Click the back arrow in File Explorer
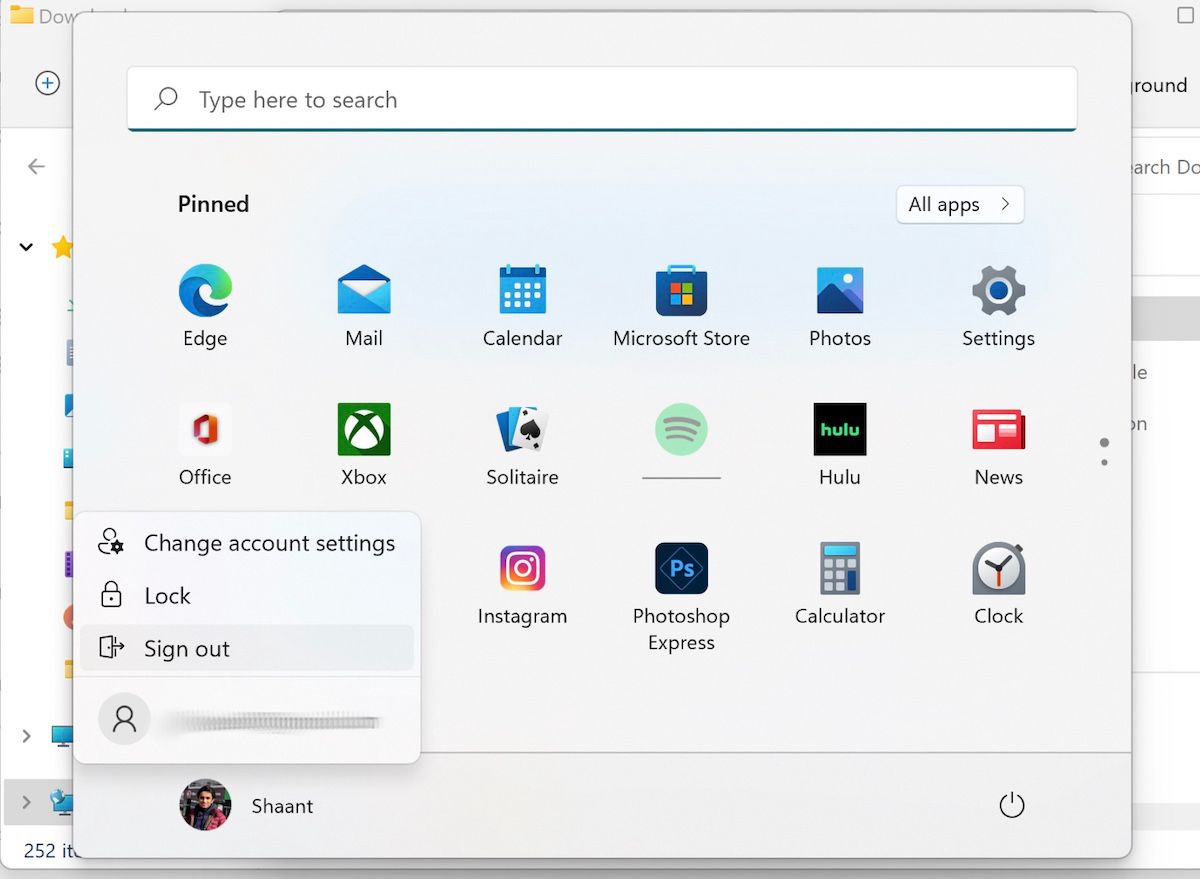 36,166
